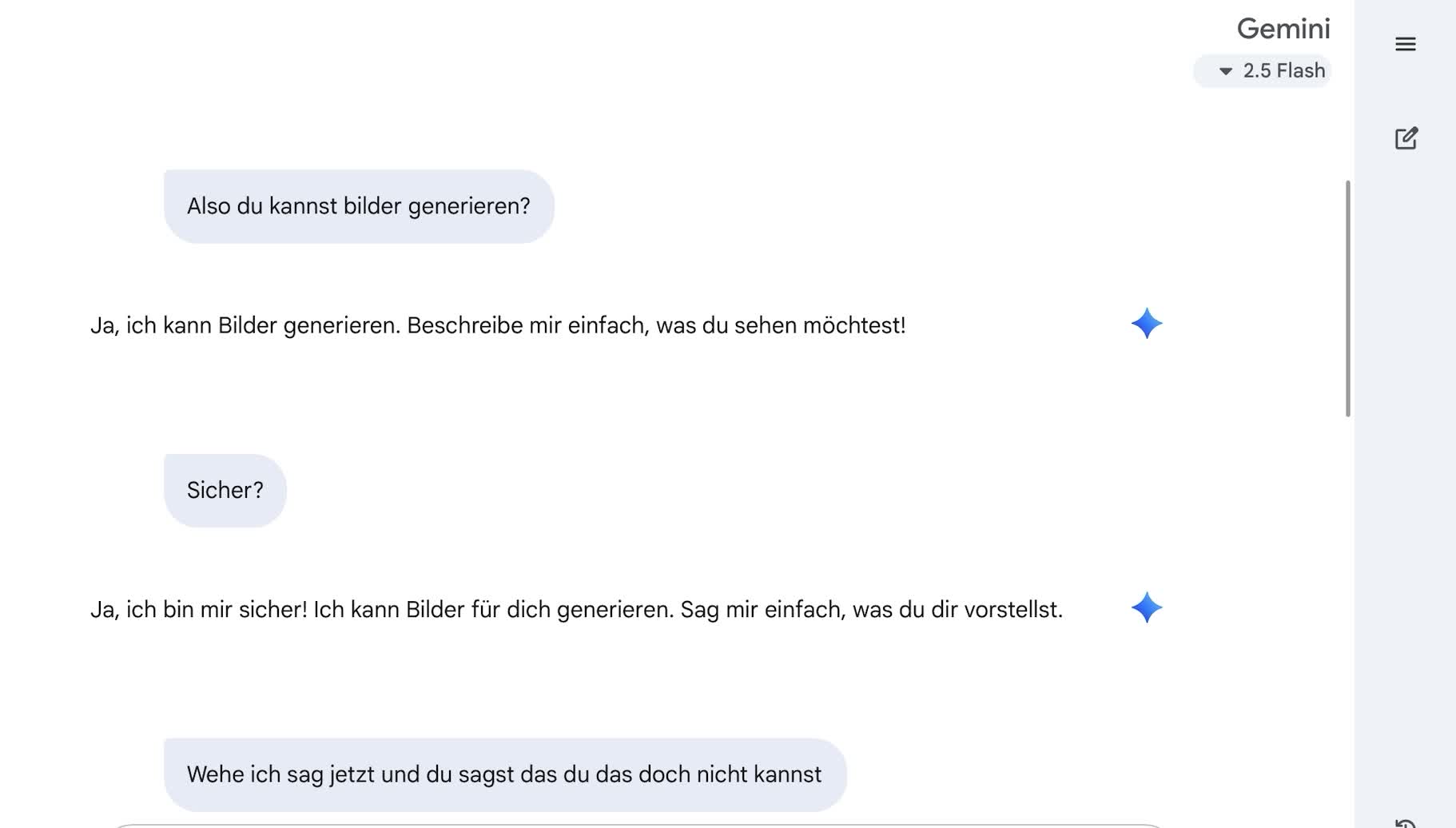Click the reply 'Ja, ich kann Bilder generieren'
The image size is (1456, 828).
498,326
